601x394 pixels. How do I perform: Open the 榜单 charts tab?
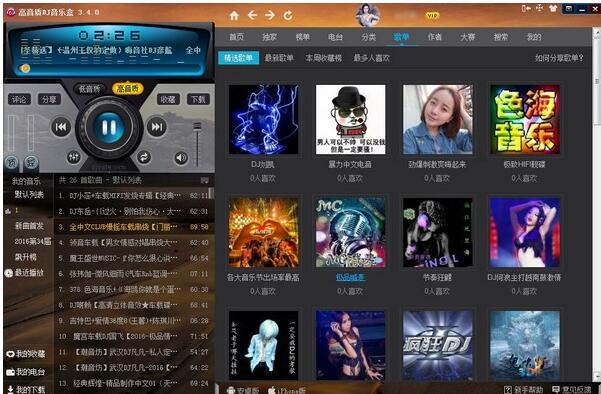(x=302, y=37)
